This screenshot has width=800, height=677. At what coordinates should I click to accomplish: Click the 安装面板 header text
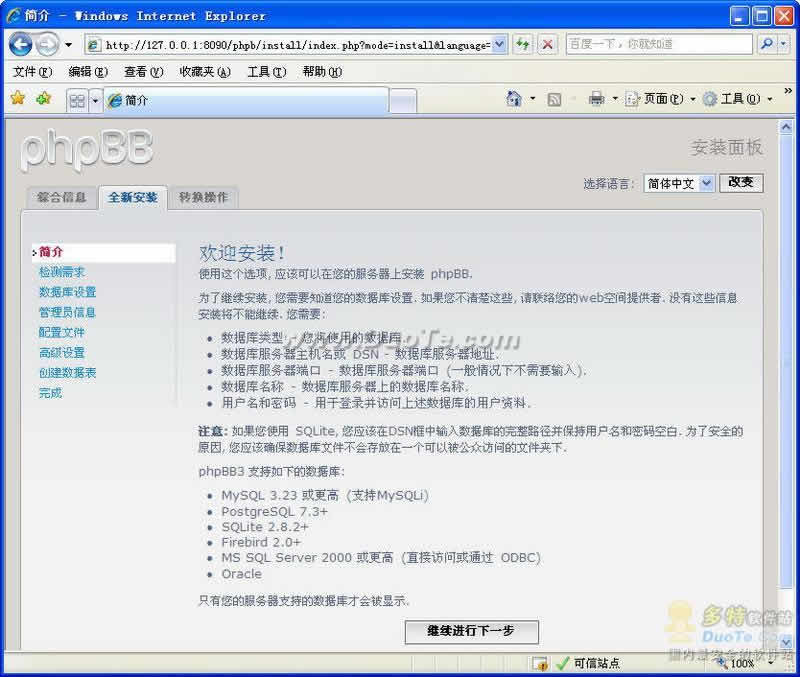tap(727, 147)
